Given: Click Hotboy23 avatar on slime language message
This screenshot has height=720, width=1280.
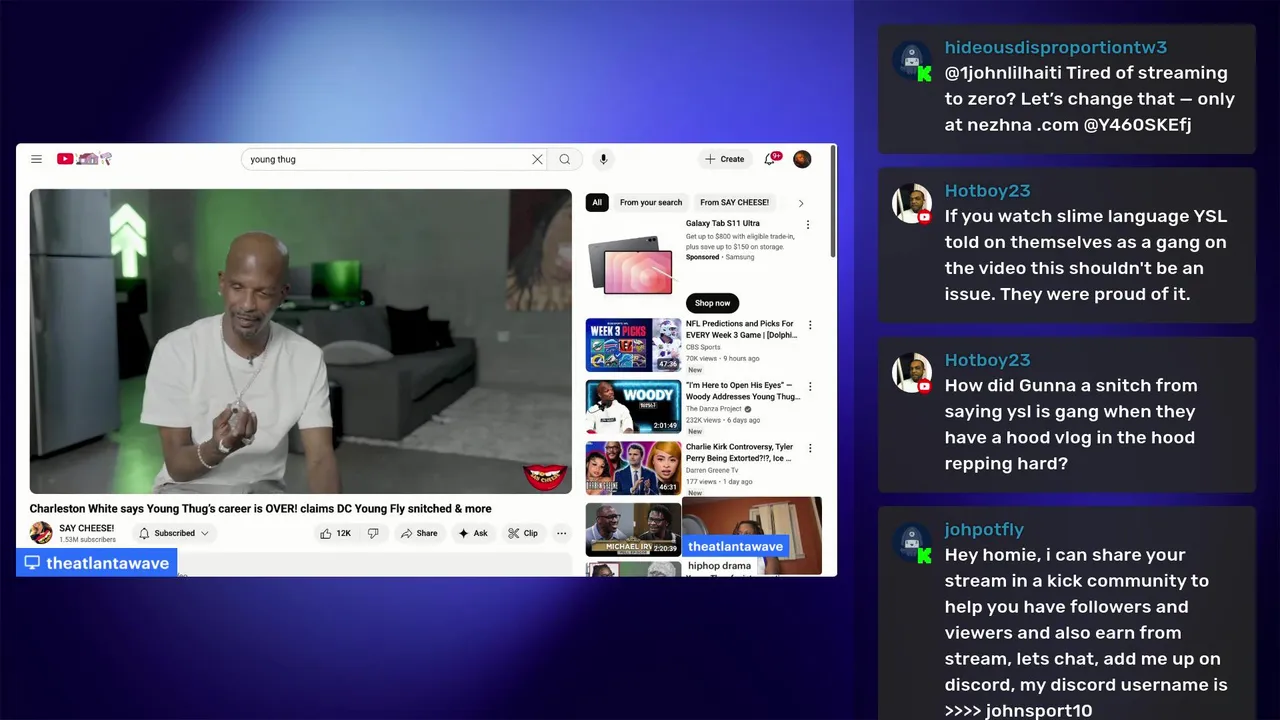Looking at the screenshot, I should click(x=911, y=204).
